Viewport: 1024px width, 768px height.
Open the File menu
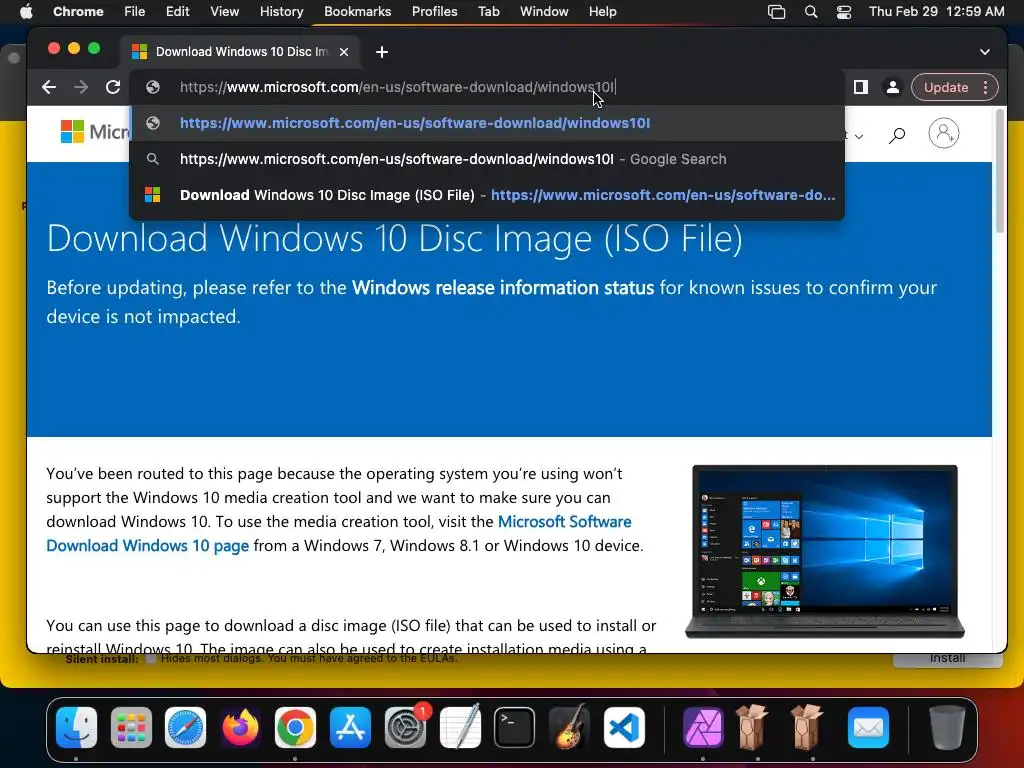coord(135,11)
